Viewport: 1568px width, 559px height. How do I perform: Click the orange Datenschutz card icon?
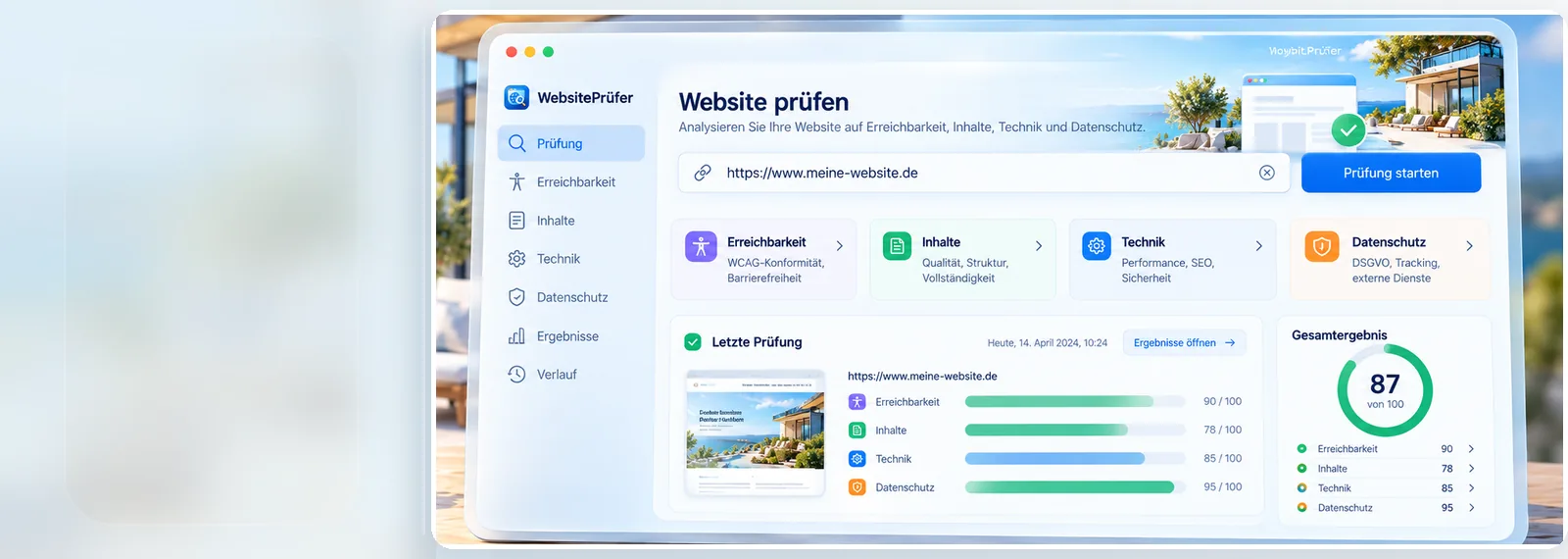click(1322, 246)
